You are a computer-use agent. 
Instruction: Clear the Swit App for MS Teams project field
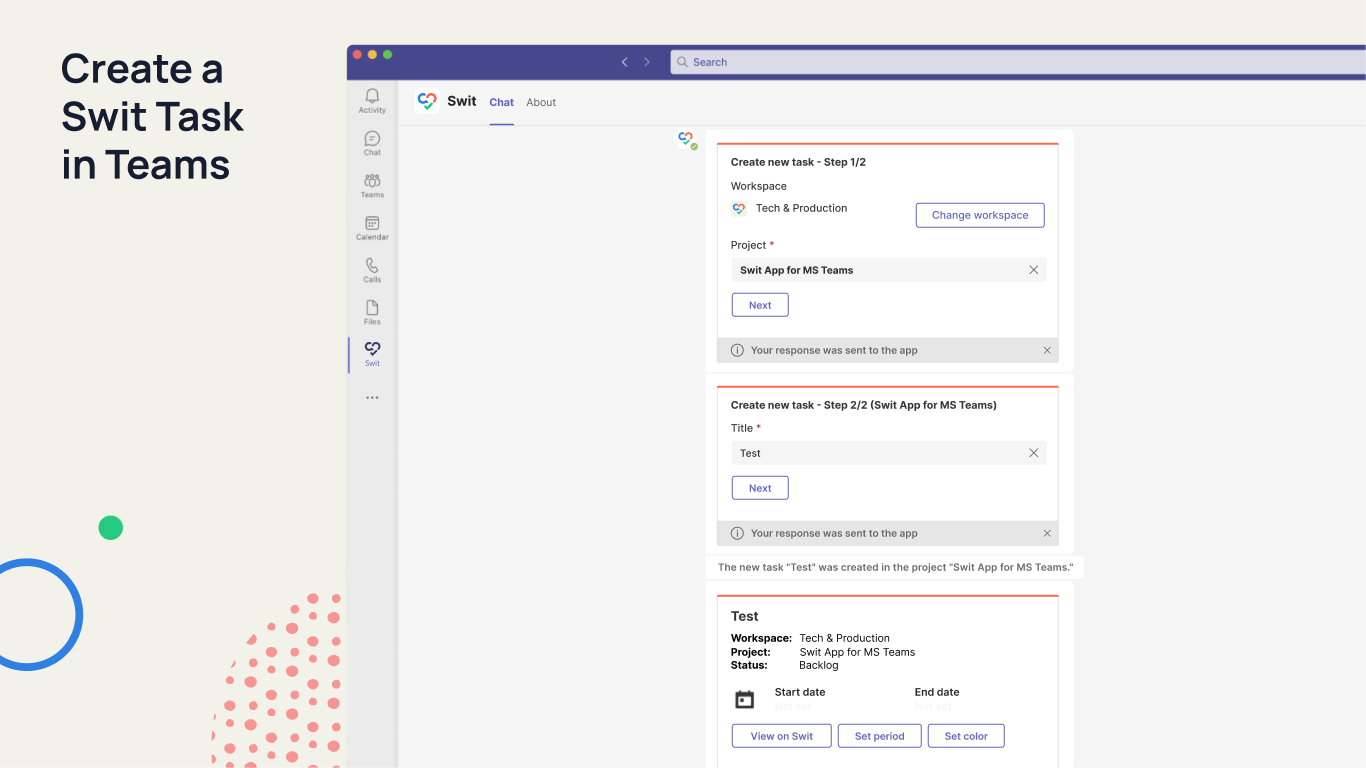point(1034,270)
